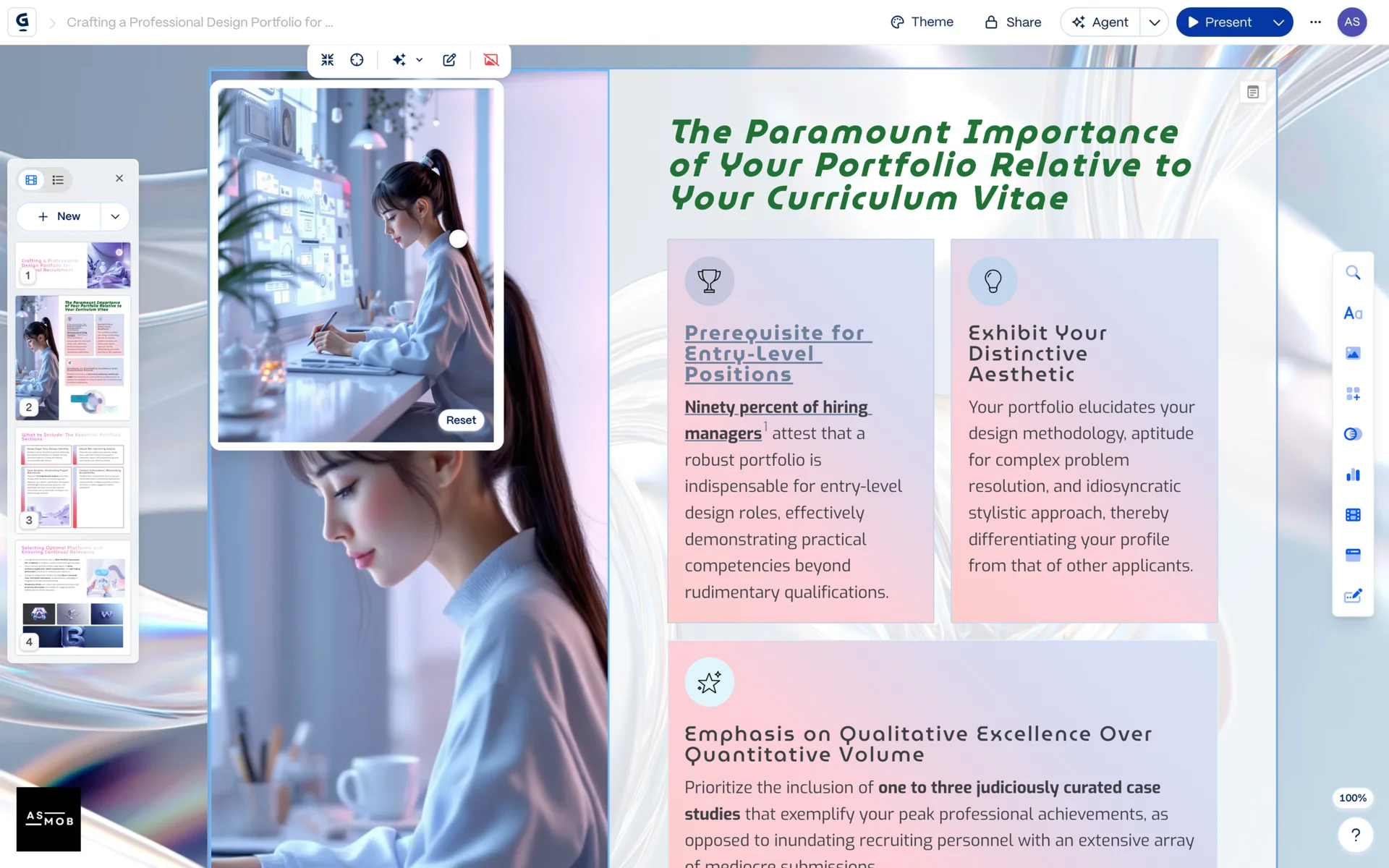The width and height of the screenshot is (1389, 868).
Task: Open the Theme menu
Action: point(922,22)
